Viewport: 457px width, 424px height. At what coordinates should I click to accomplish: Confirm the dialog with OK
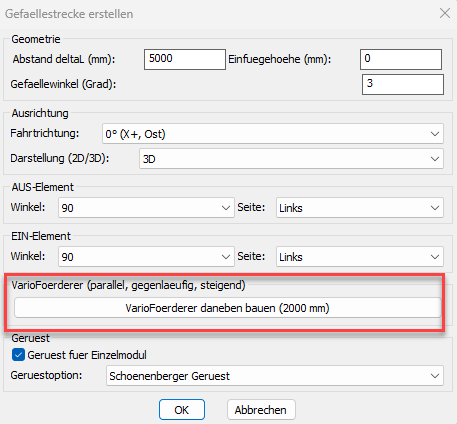(182, 410)
